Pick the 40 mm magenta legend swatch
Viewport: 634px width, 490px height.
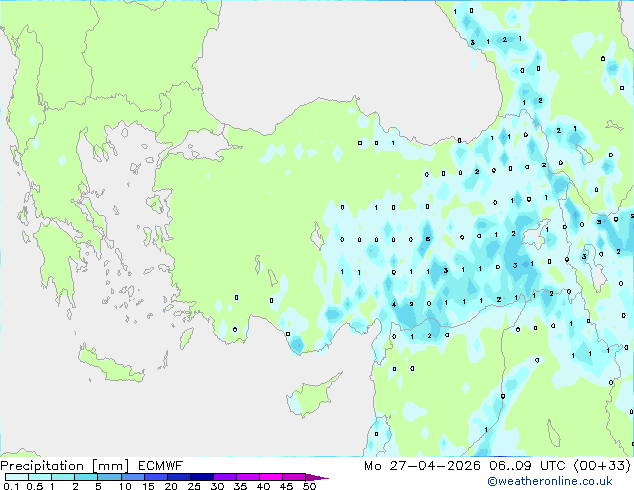pyautogui.click(x=271, y=477)
